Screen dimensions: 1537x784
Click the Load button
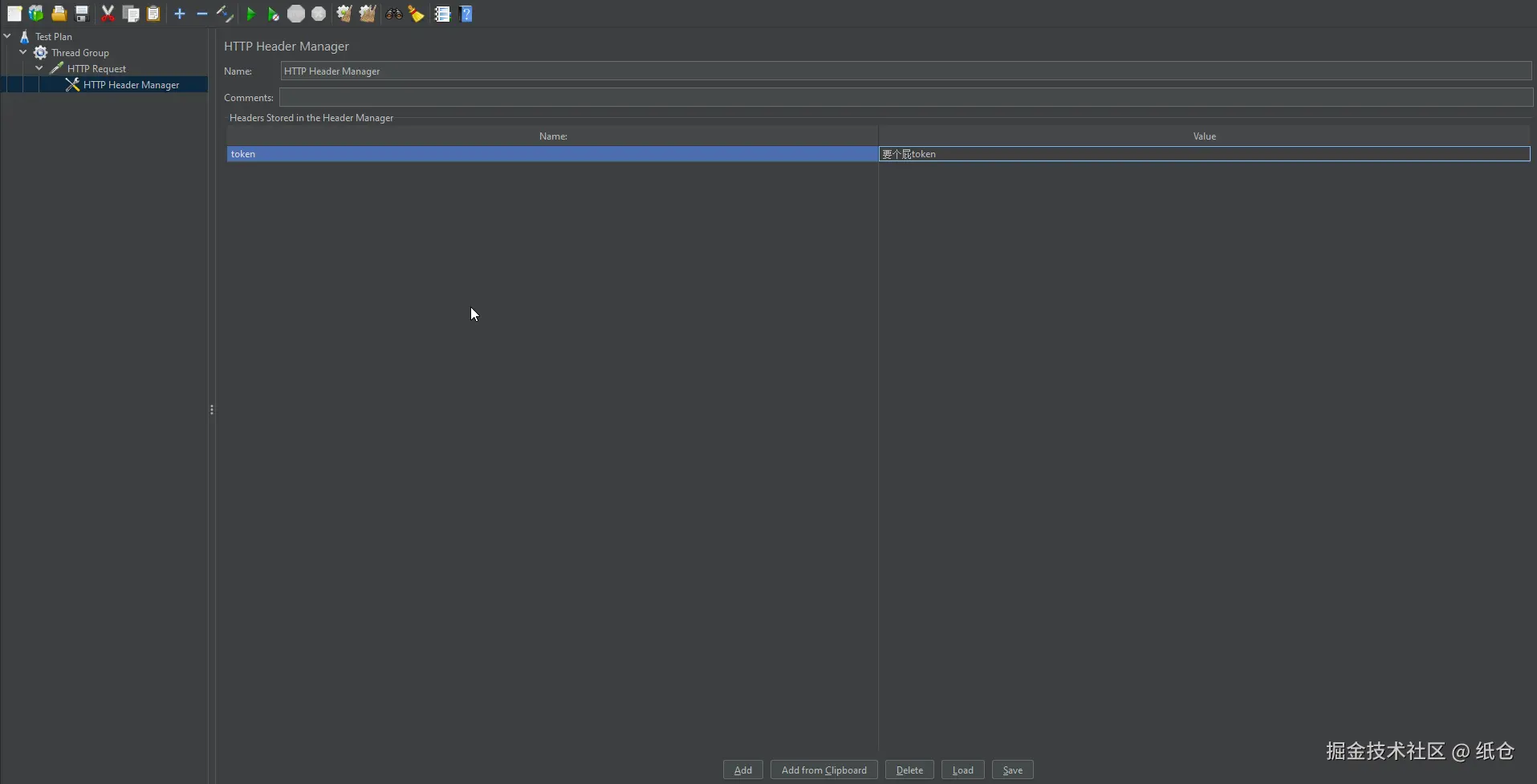coord(963,770)
